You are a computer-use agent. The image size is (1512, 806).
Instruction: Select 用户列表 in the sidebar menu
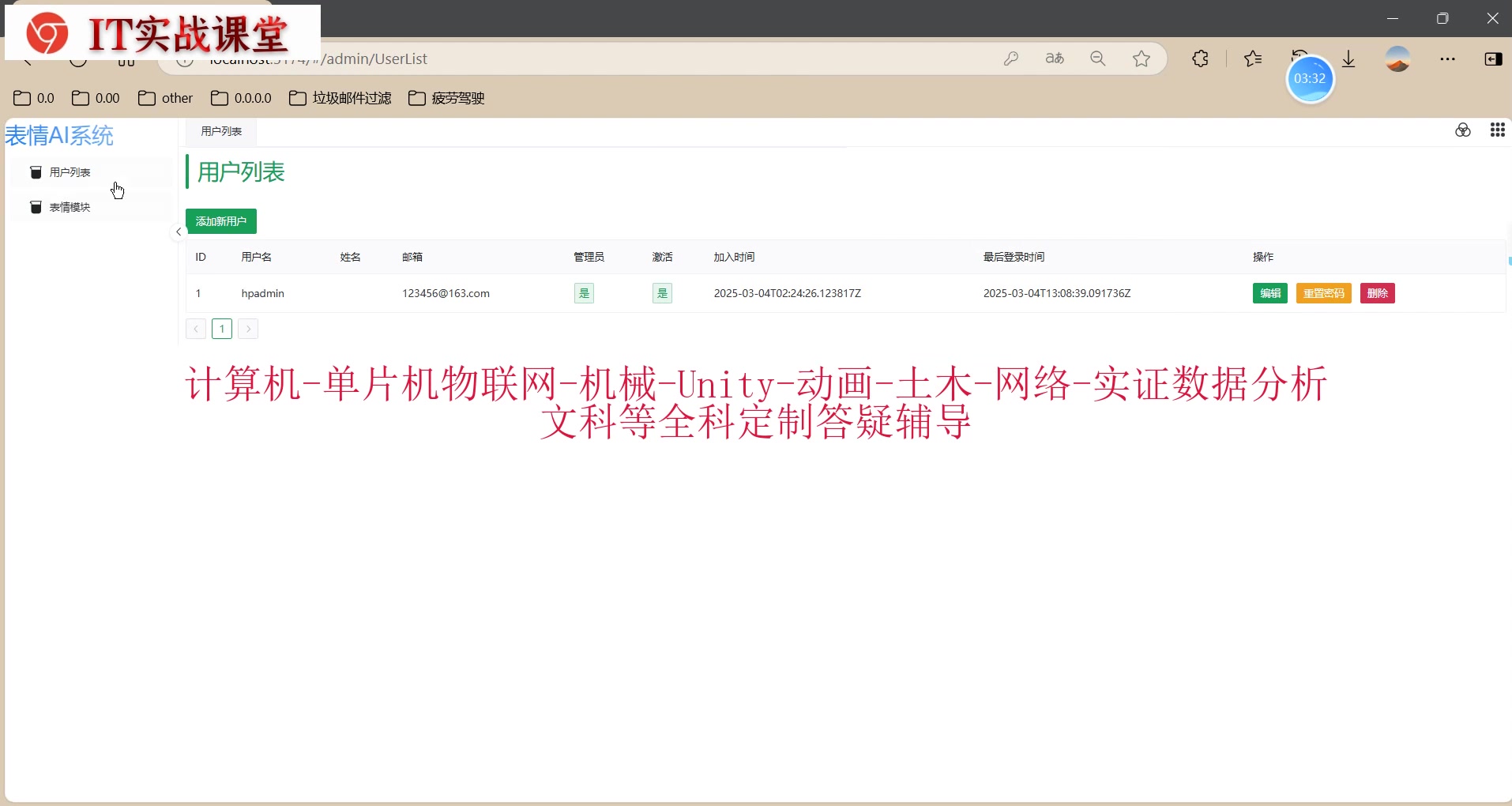[90, 172]
